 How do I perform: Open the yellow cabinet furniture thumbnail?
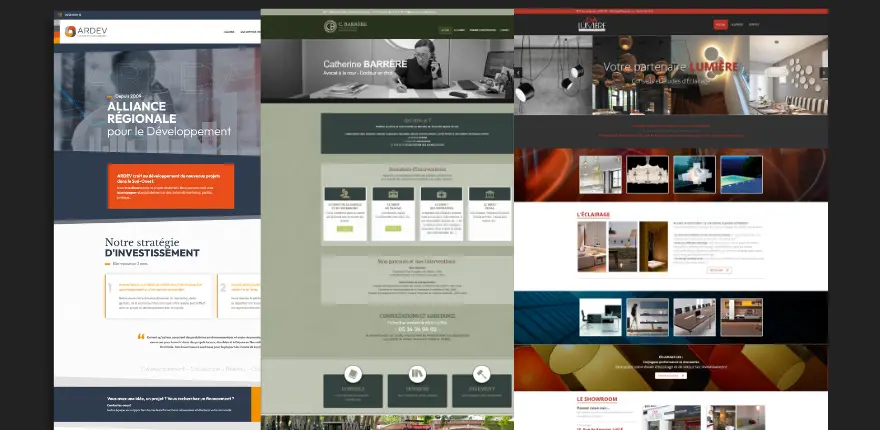[741, 317]
